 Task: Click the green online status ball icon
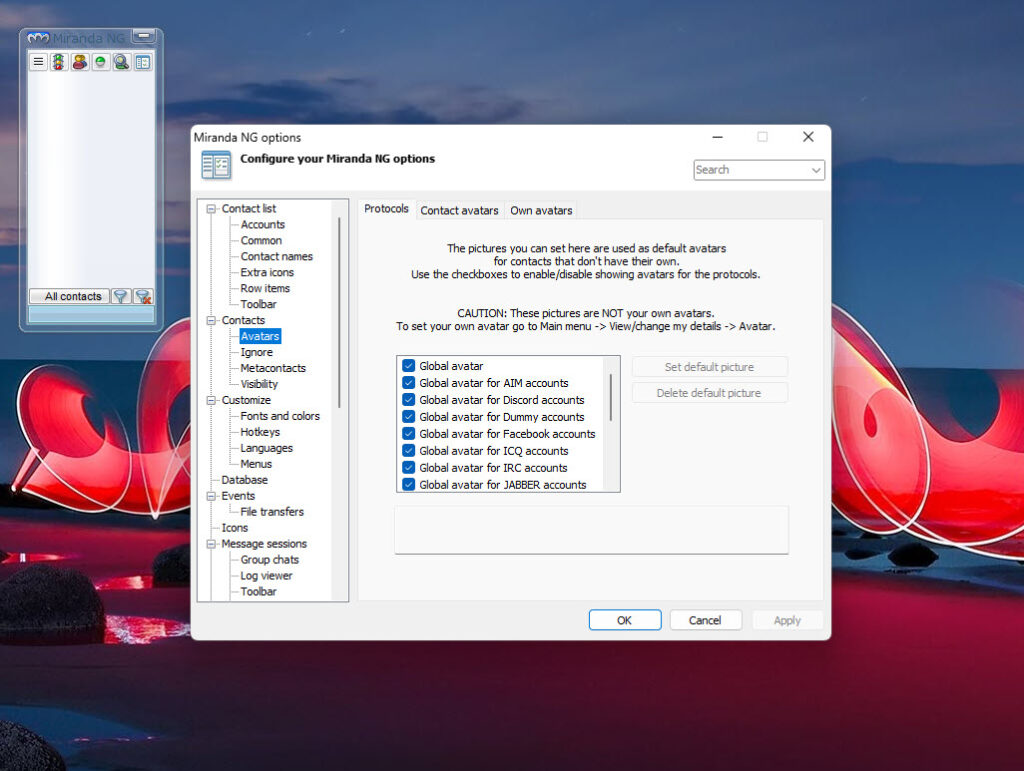tap(101, 62)
